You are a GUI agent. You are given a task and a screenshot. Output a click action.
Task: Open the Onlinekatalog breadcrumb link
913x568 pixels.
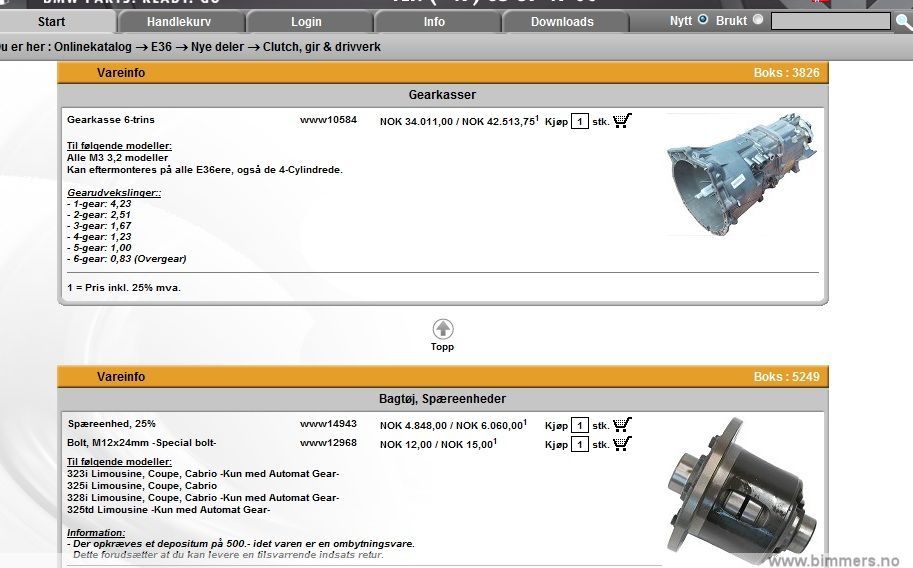coord(93,47)
